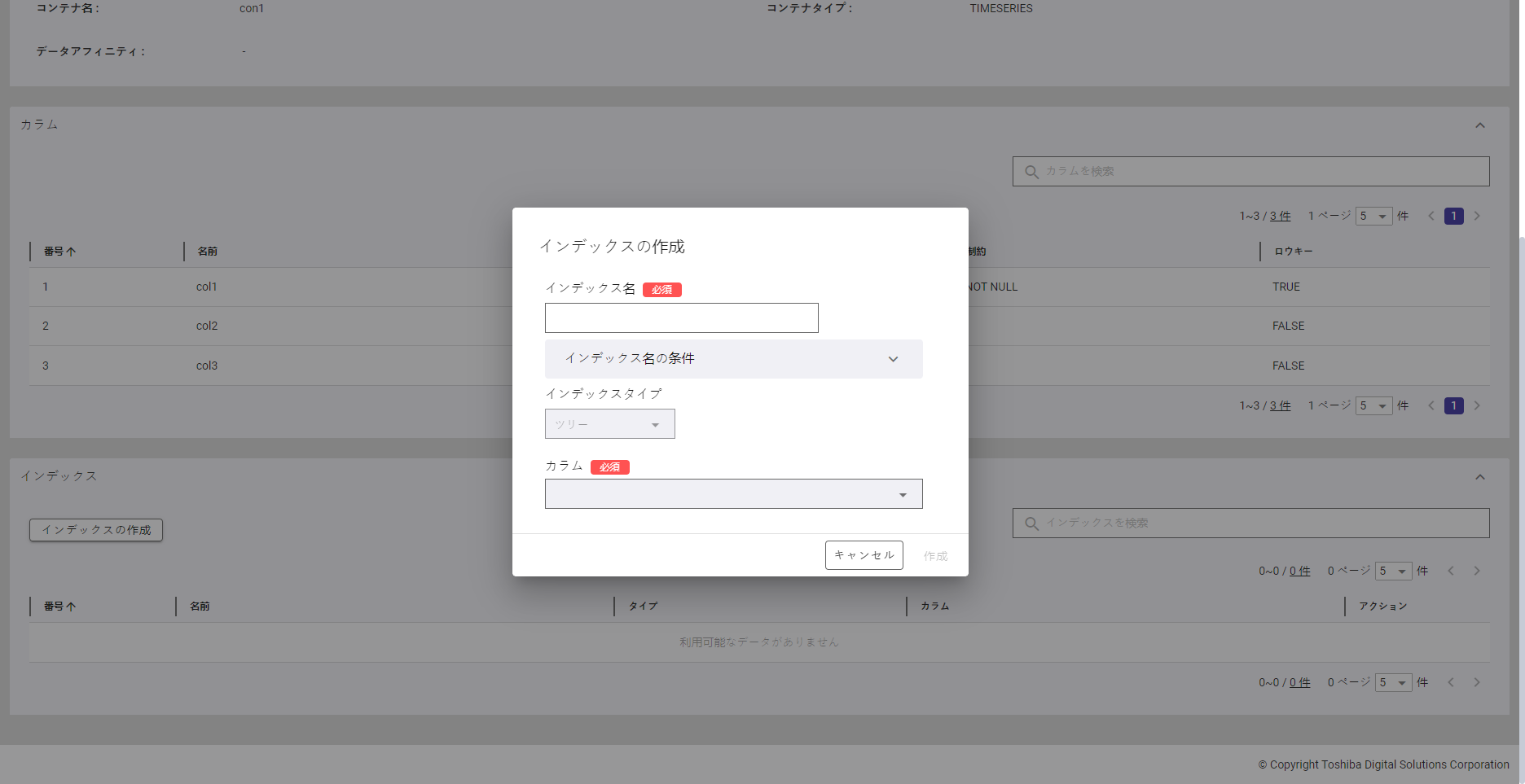This screenshot has width=1525, height=784.
Task: Sort index table by 番号 header arrow
Action: [71, 607]
